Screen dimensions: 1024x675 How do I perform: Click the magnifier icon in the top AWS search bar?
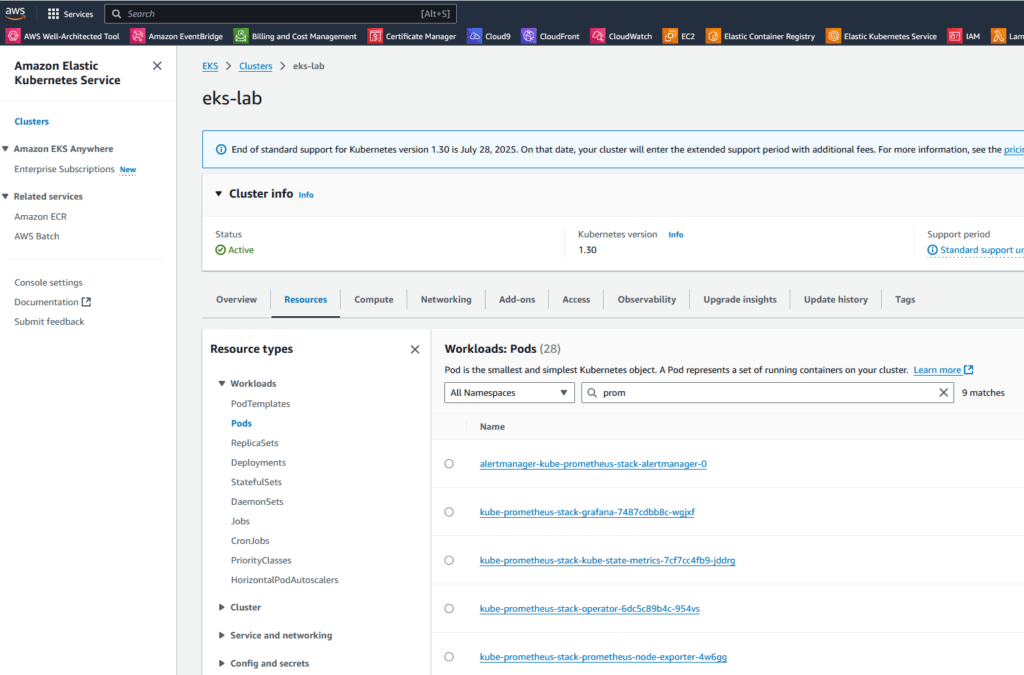(116, 14)
